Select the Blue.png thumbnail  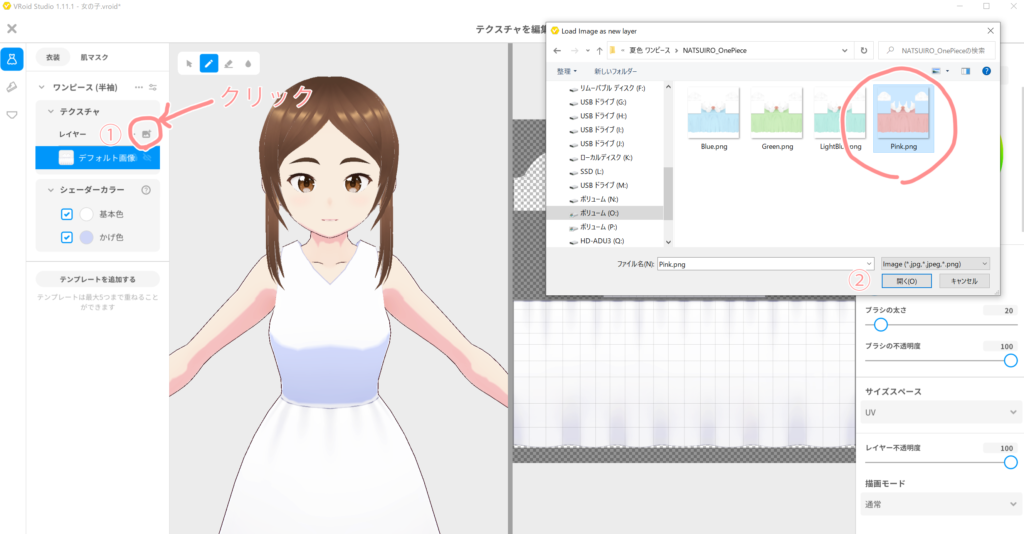[x=713, y=118]
